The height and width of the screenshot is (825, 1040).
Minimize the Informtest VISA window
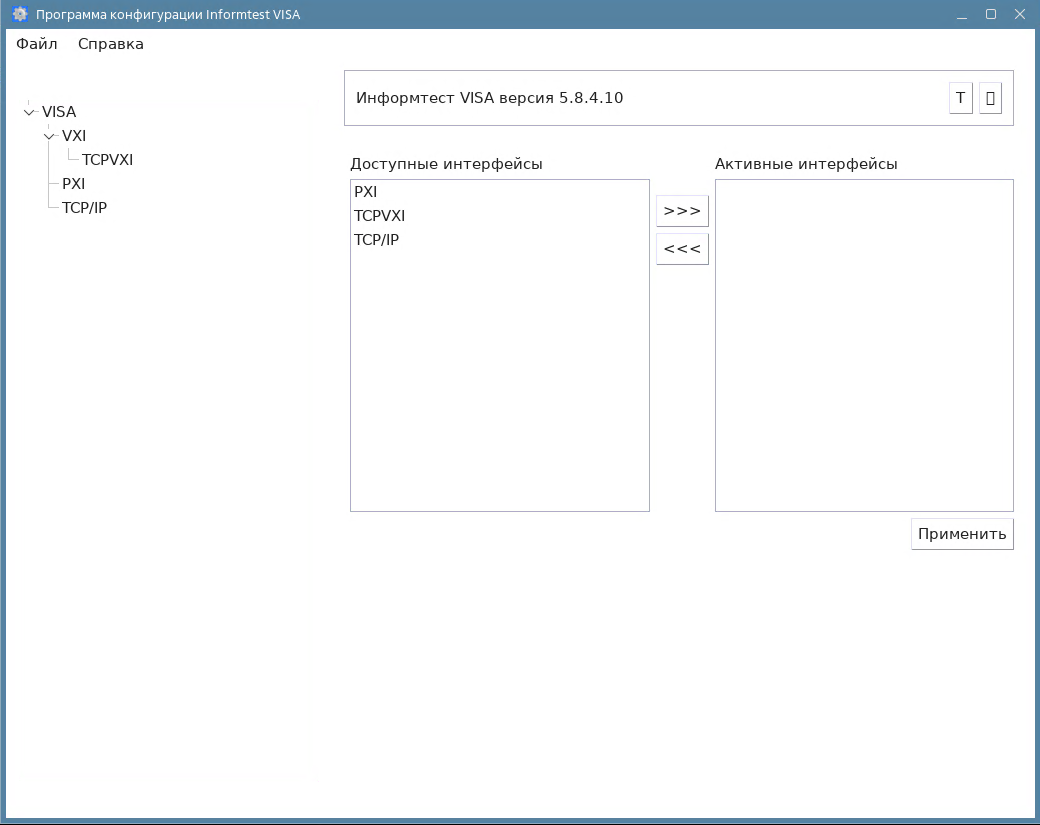coord(962,15)
